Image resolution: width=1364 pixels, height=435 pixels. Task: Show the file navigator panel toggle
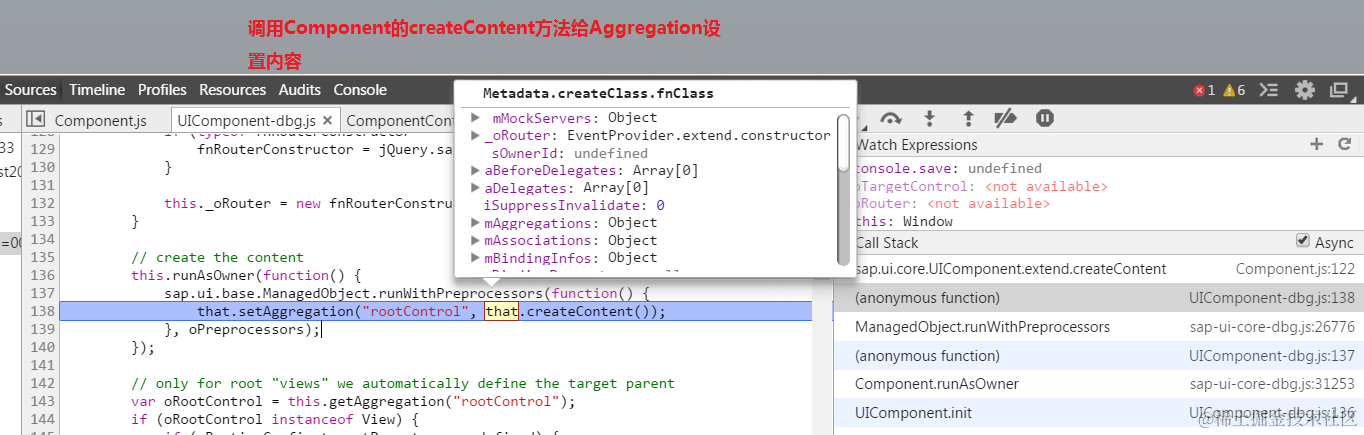click(x=35, y=119)
